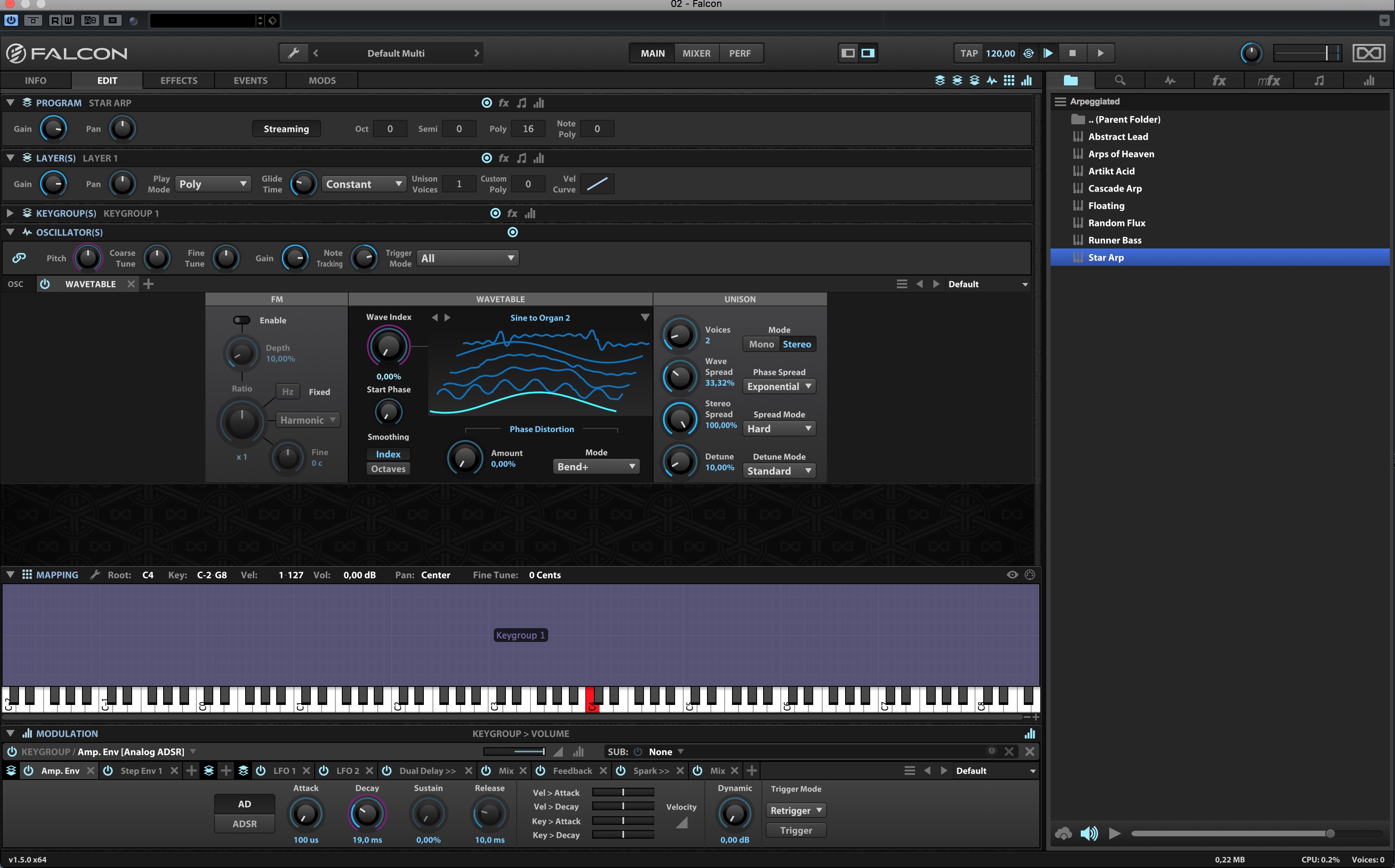The width and height of the screenshot is (1395, 868).
Task: Click the Index smoothing button
Action: [388, 454]
